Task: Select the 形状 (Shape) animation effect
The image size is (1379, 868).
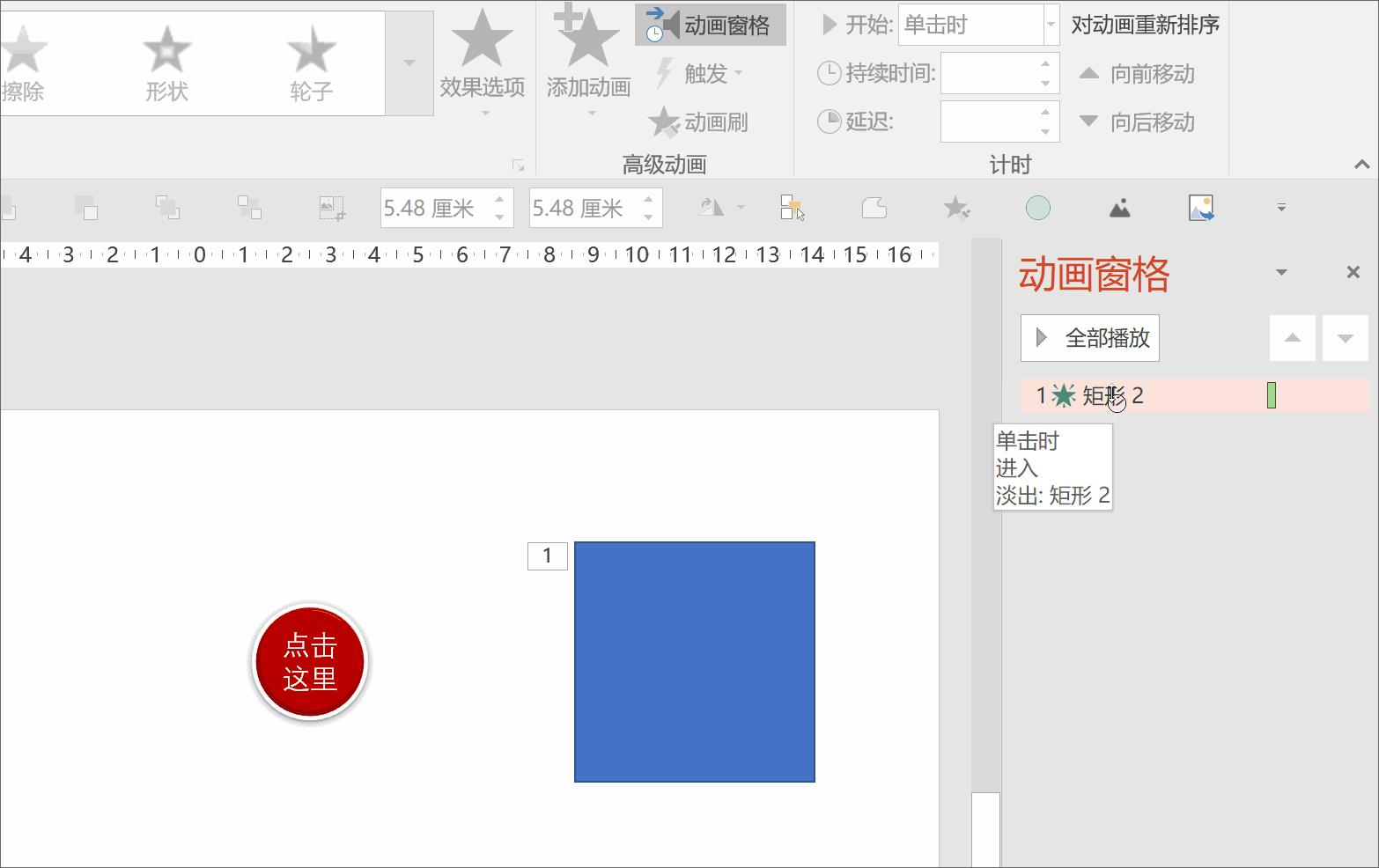Action: (166, 62)
